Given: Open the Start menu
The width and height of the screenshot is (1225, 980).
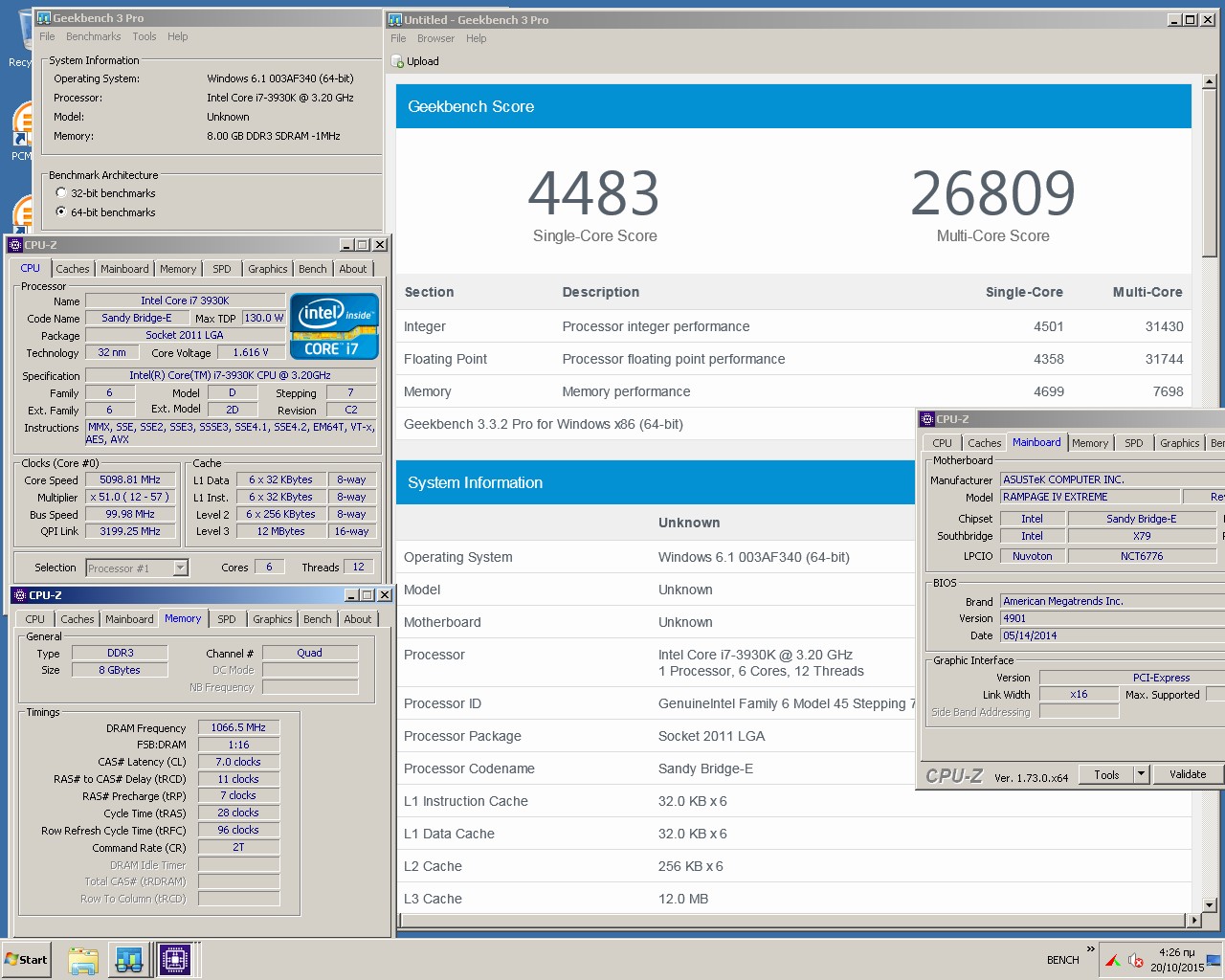Looking at the screenshot, I should pyautogui.click(x=27, y=959).
